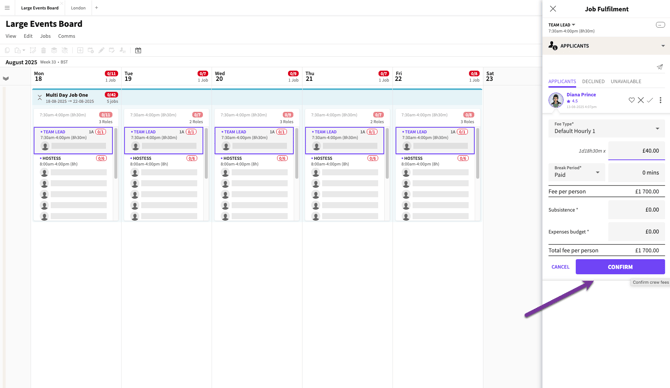Select the Large Events Board tab
The height and width of the screenshot is (388, 670).
[40, 8]
